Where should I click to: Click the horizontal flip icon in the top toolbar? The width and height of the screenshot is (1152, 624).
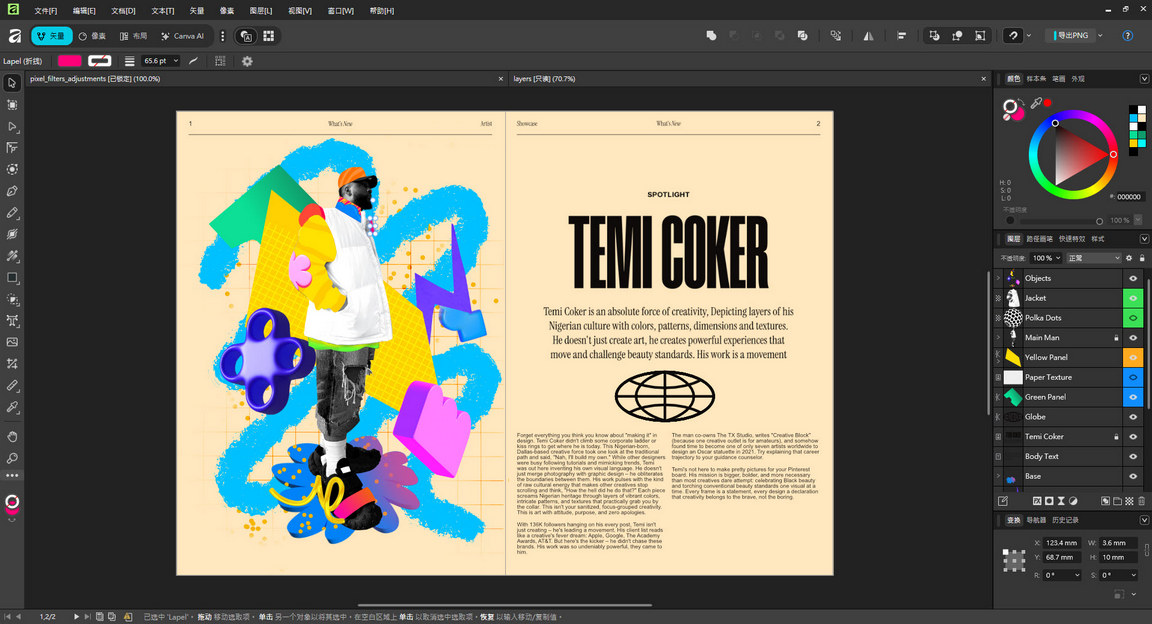point(868,35)
